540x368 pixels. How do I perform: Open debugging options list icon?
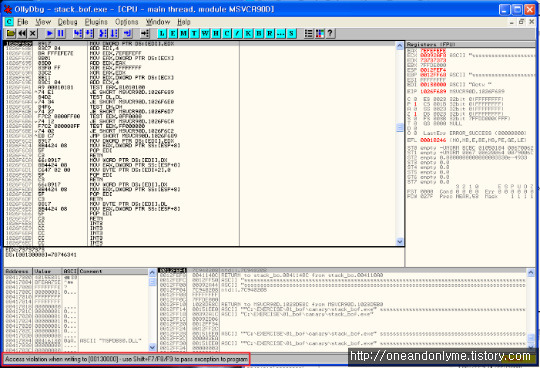[309, 33]
